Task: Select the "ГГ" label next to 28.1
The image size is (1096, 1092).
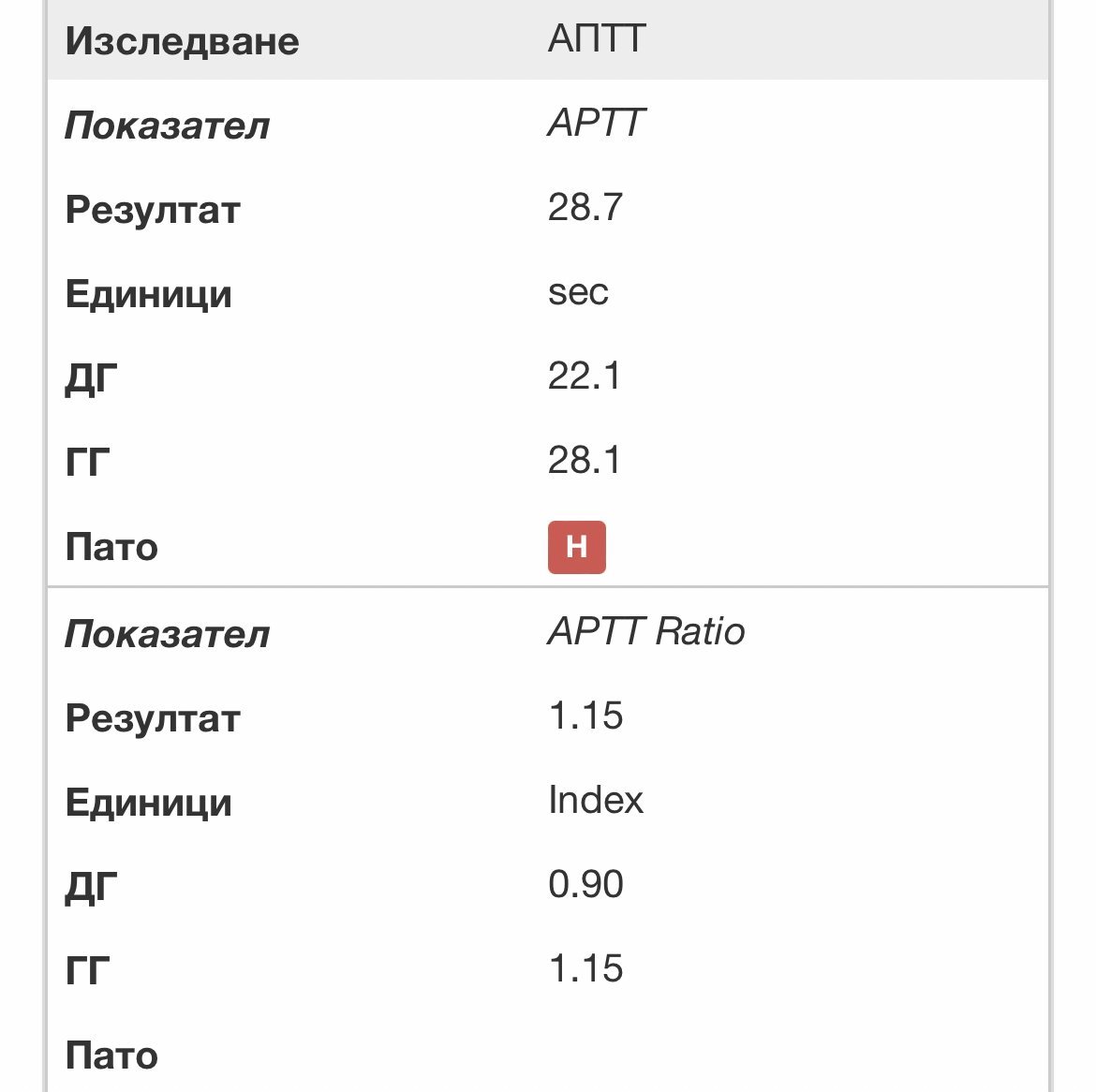Action: pyautogui.click(x=87, y=463)
